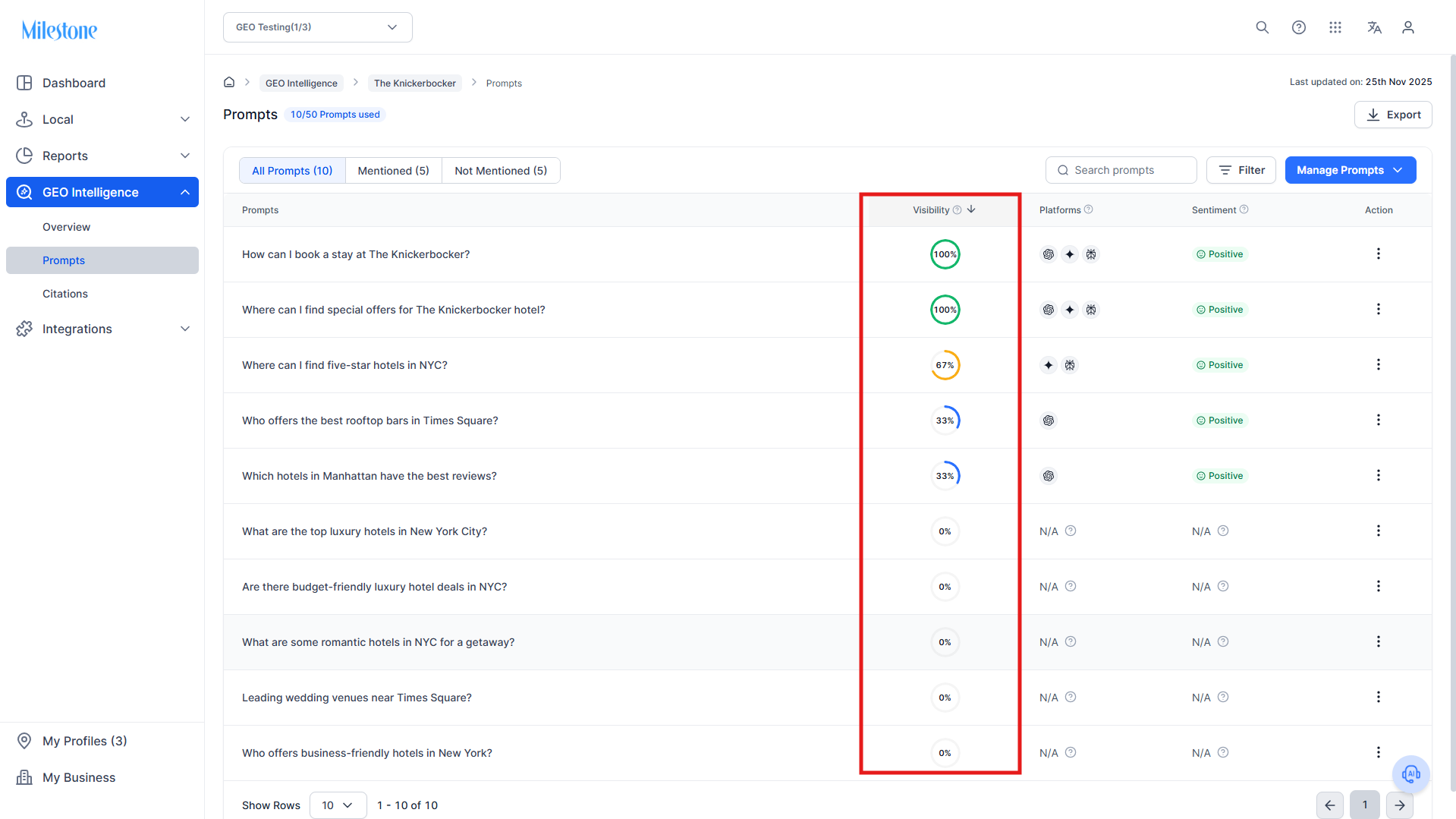
Task: Click the 33% visibility ring for 'rooftop bars'
Action: (945, 421)
